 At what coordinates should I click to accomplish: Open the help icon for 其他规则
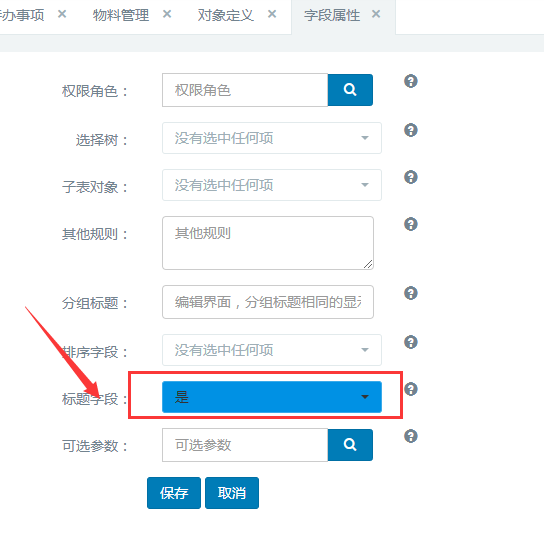411,224
